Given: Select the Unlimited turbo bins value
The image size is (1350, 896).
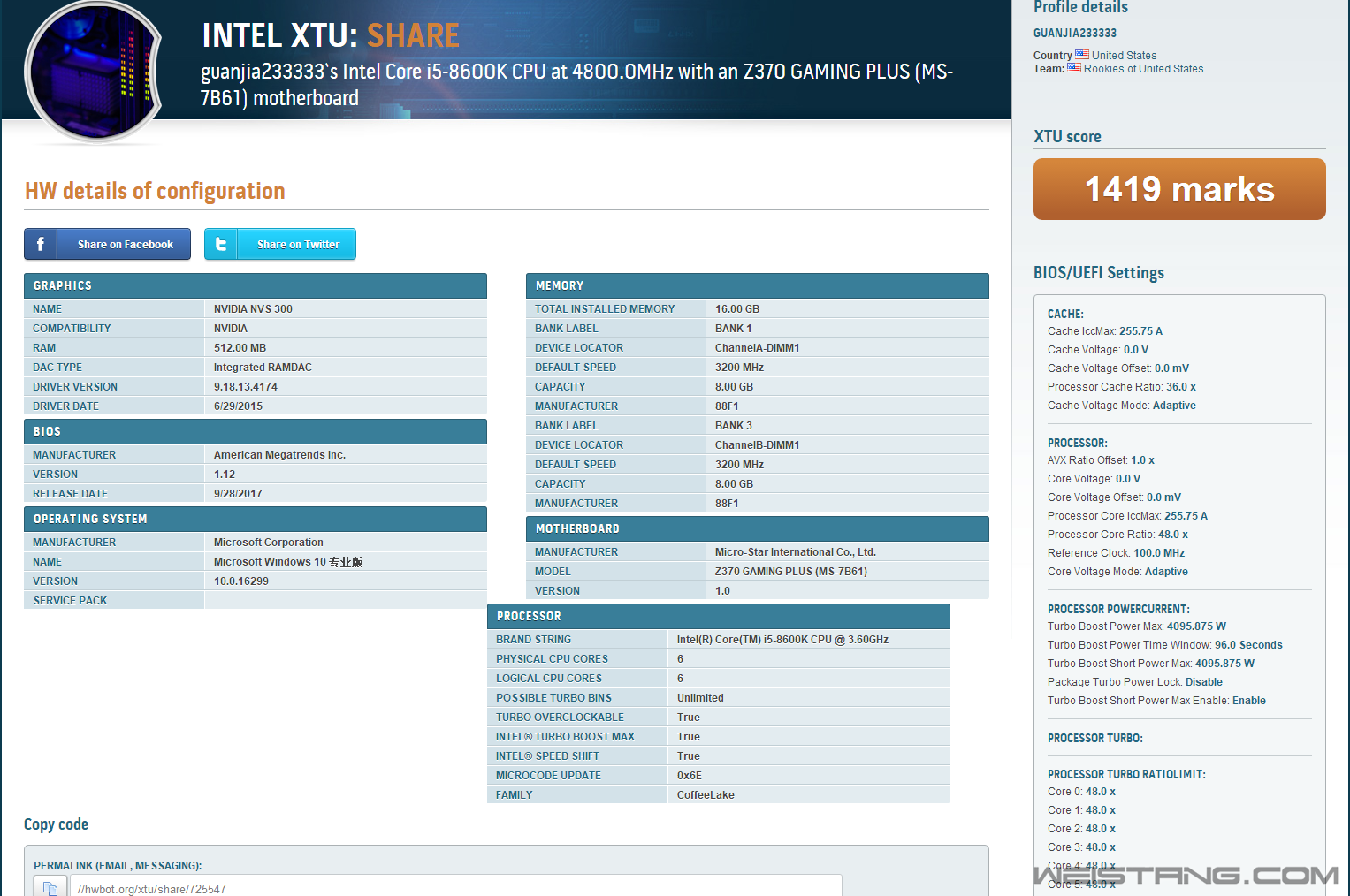Looking at the screenshot, I should [700, 697].
